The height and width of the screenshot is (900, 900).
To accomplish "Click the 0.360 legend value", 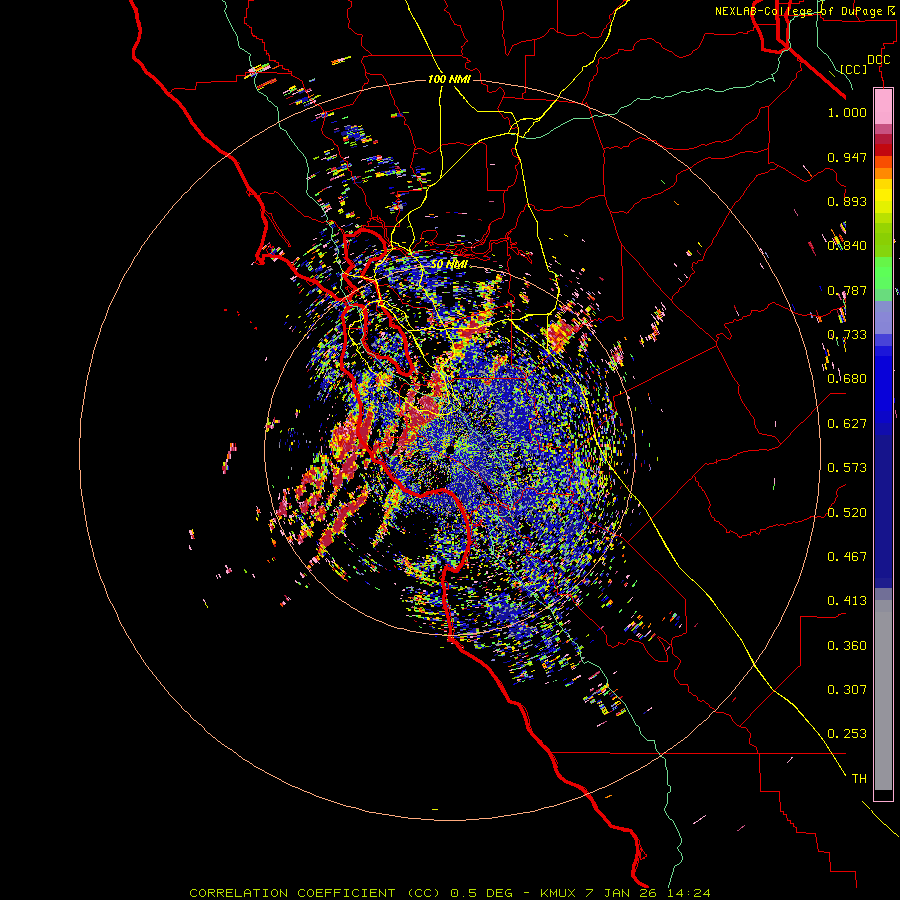I will click(847, 646).
